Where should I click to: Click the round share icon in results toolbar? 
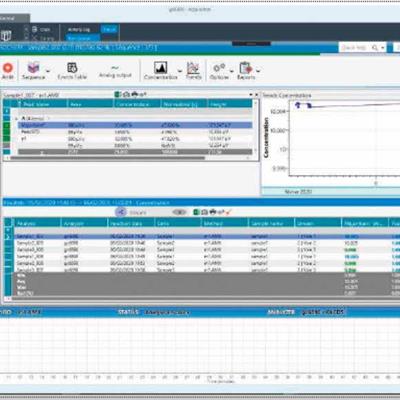point(121,212)
